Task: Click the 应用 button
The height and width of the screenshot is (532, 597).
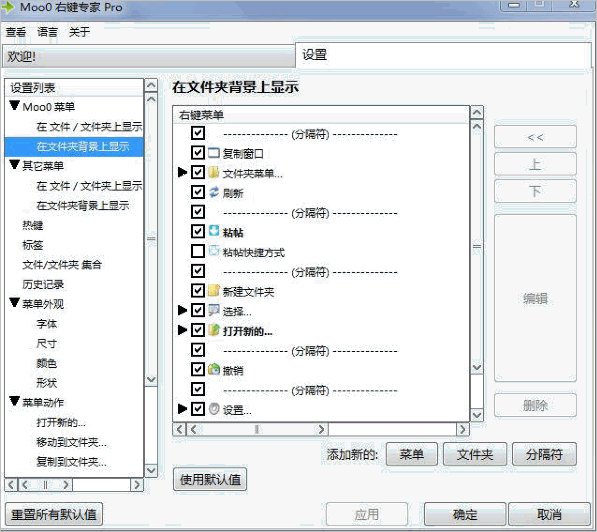Action: 367,514
